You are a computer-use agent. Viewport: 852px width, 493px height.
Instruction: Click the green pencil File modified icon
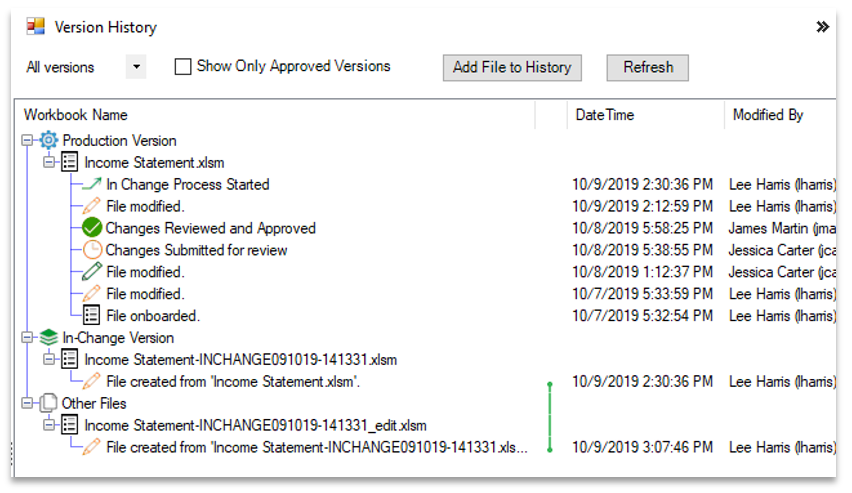click(x=92, y=271)
